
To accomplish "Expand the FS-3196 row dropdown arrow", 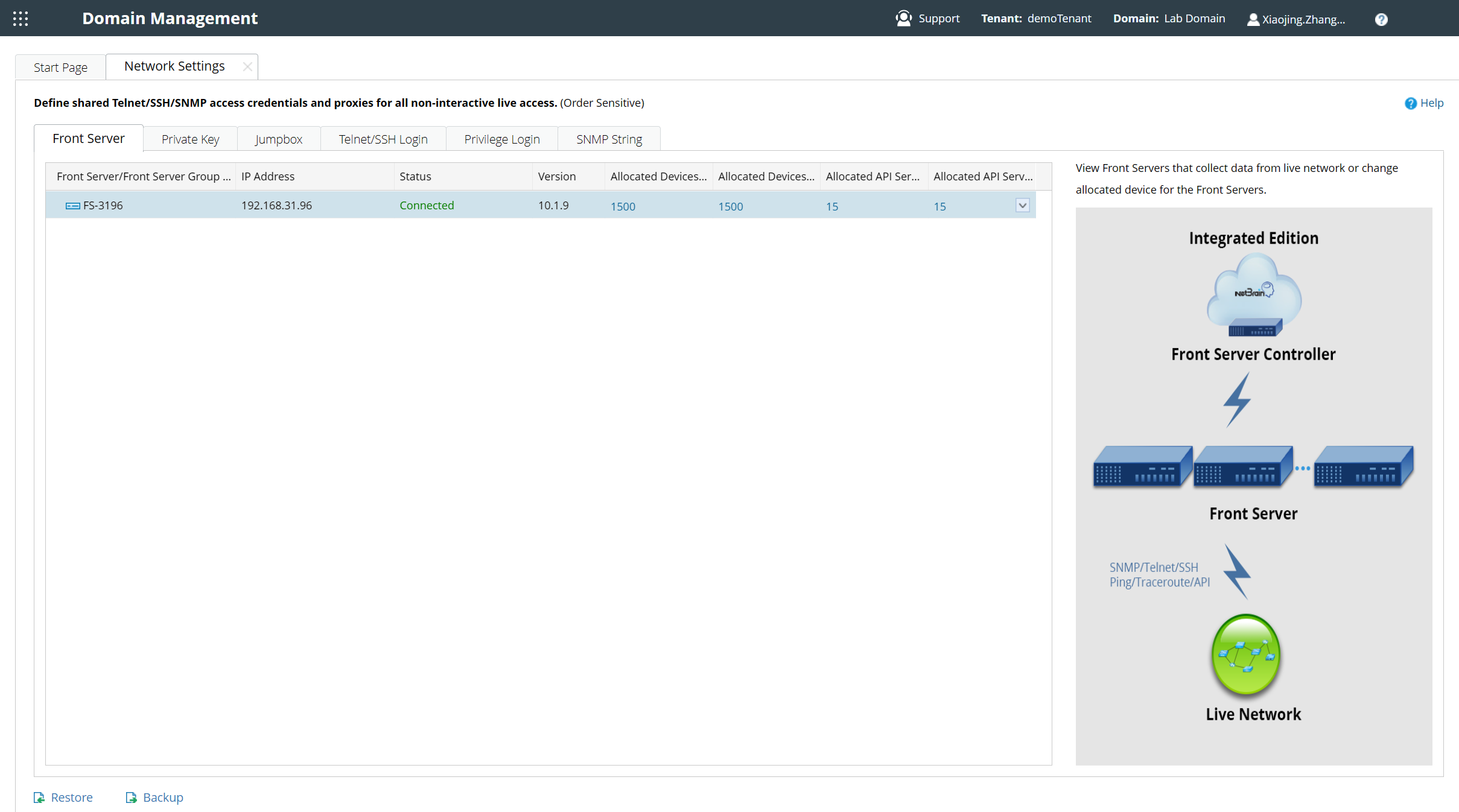I will tap(1022, 205).
